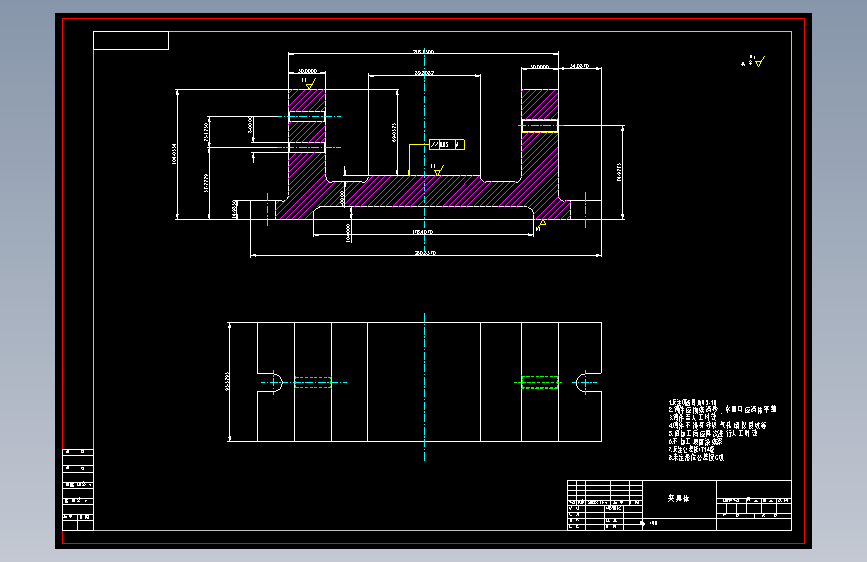Select the central slot width dimension

[424, 74]
